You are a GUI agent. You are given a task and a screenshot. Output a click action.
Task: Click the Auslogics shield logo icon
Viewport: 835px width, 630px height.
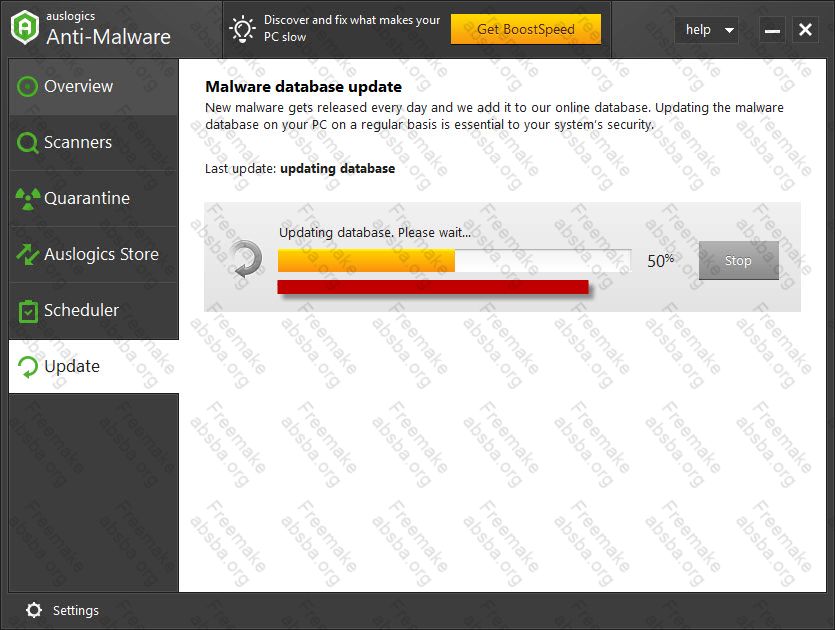[25, 28]
